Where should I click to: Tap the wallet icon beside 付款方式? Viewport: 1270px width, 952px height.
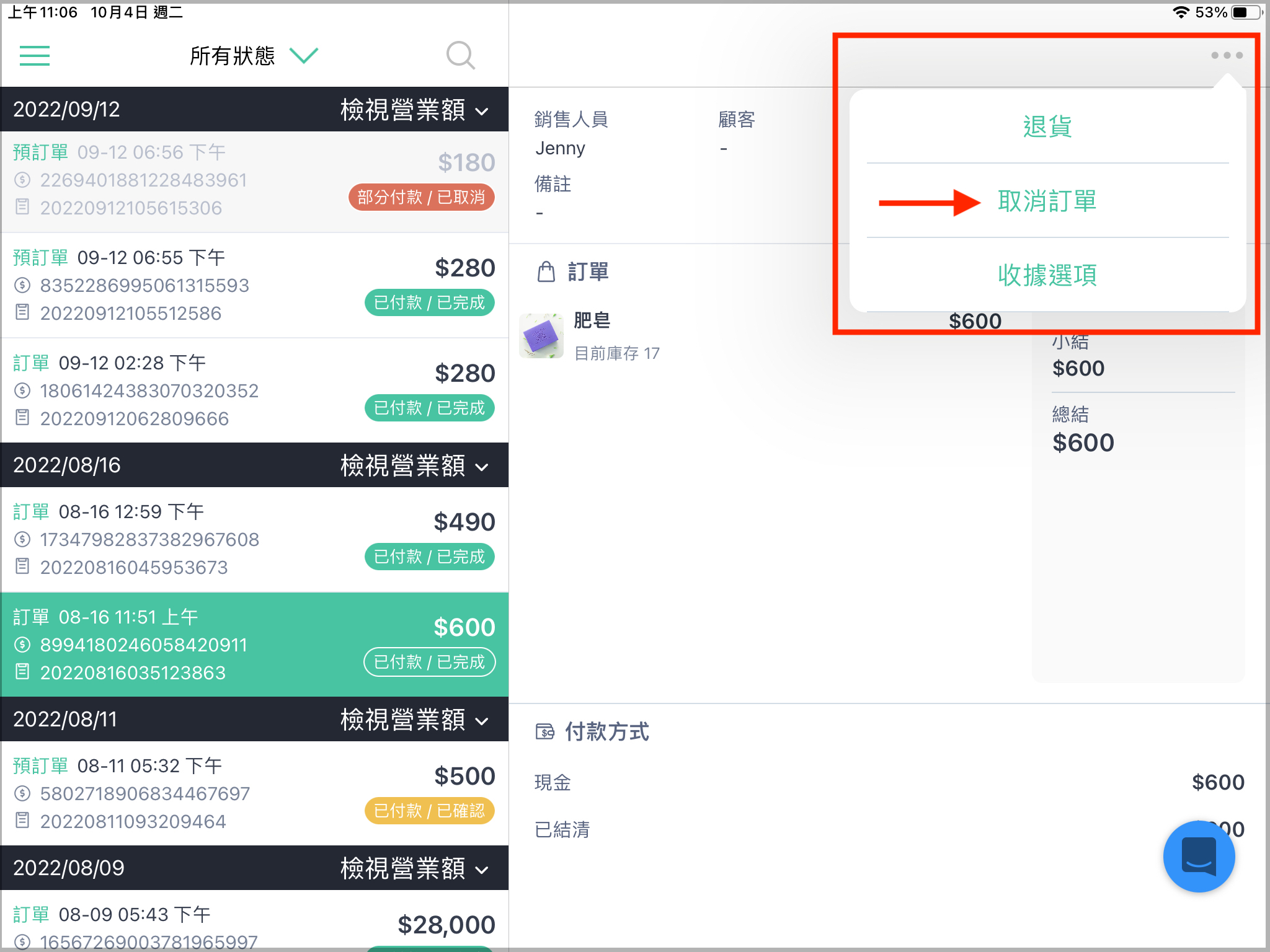[x=544, y=732]
